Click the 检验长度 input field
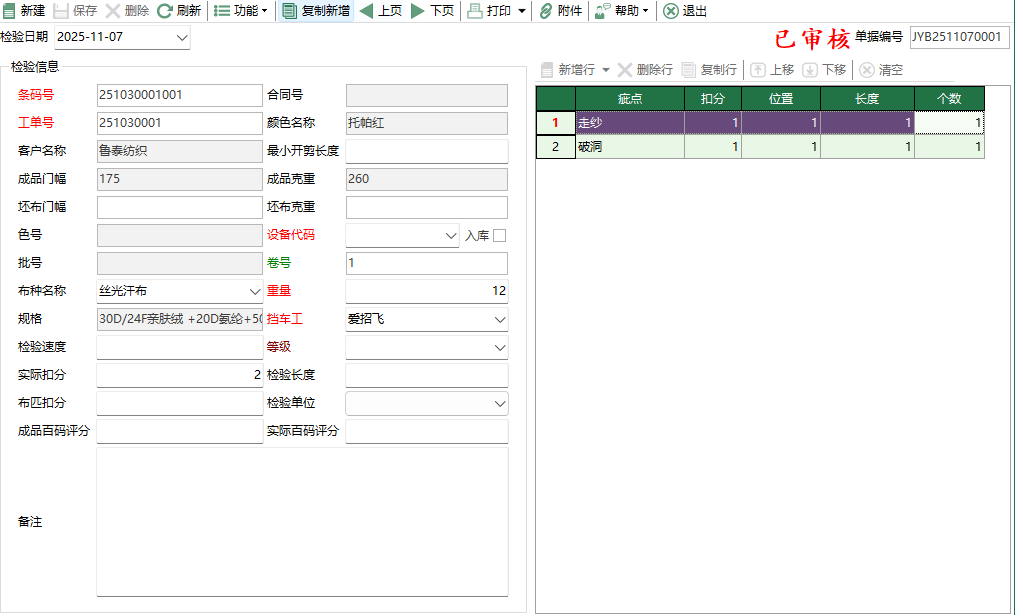 pyautogui.click(x=427, y=374)
